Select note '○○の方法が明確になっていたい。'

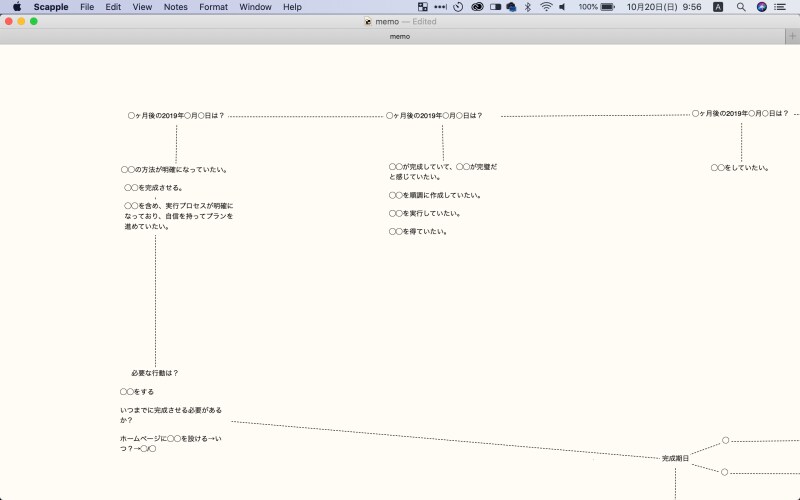pos(174,169)
